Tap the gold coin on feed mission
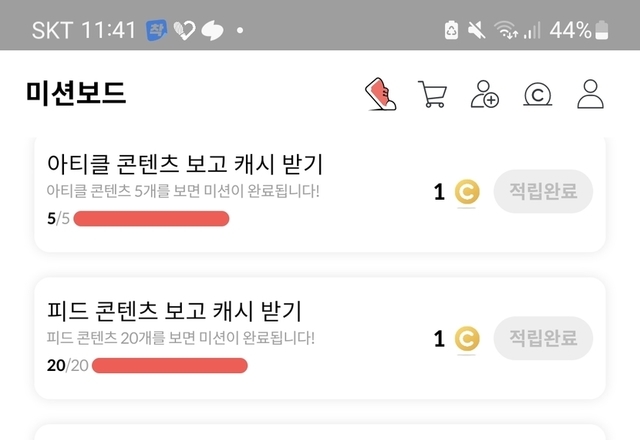Viewport: 640px width, 440px height. pos(466,339)
